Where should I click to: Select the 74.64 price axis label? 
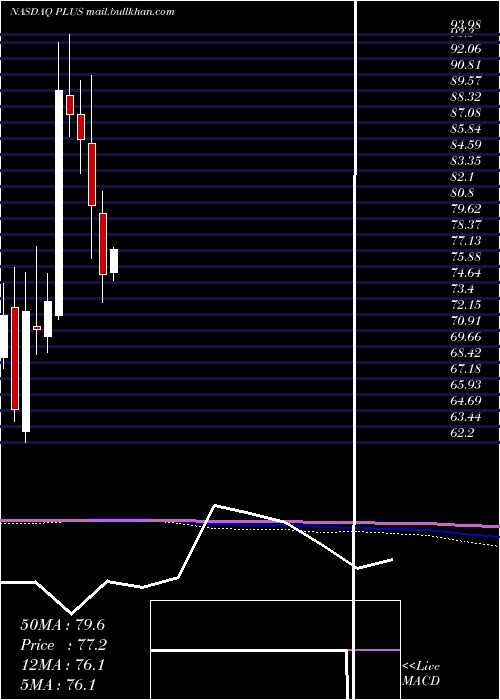pyautogui.click(x=466, y=274)
